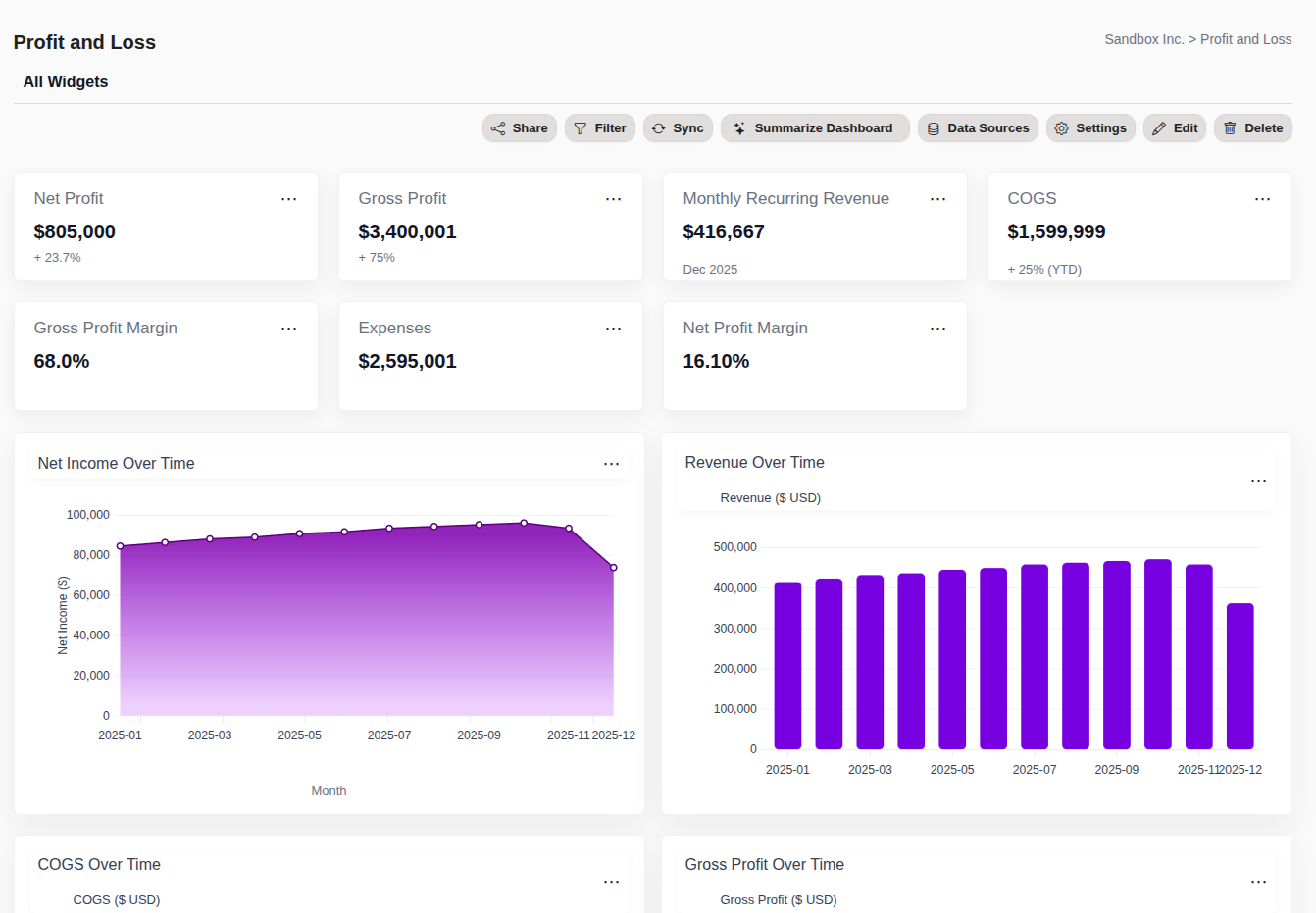Open Net Profit Margin card menu
Image resolution: width=1316 pixels, height=913 pixels.
pos(937,329)
